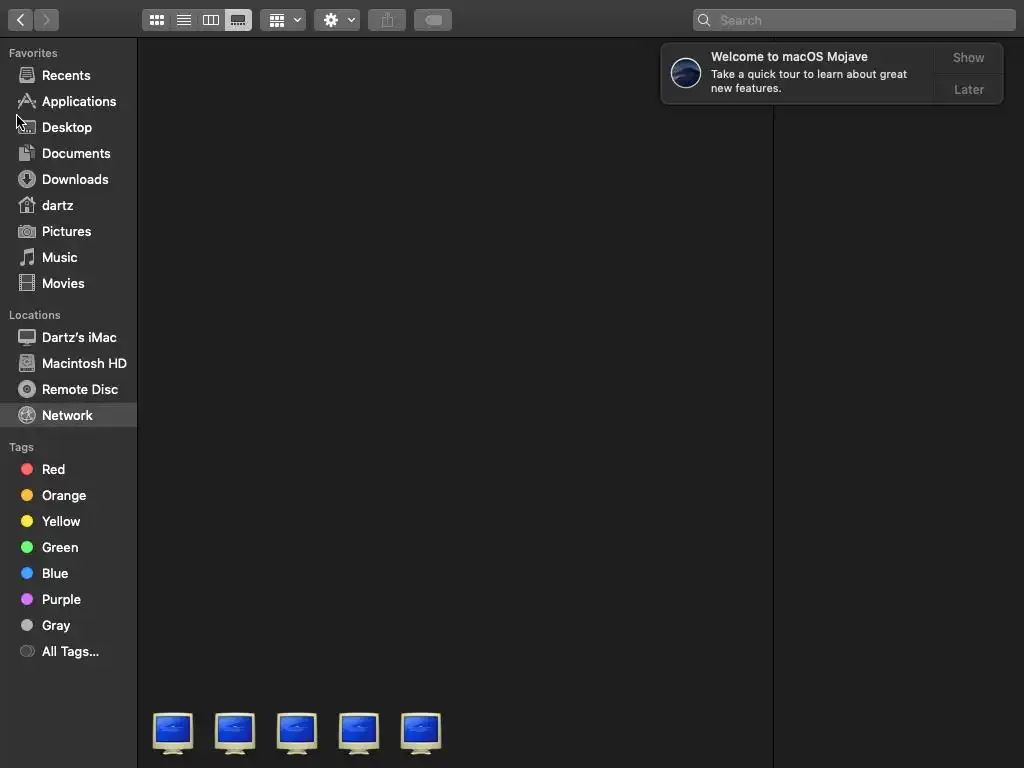Open the Movies folder

[x=69, y=283]
